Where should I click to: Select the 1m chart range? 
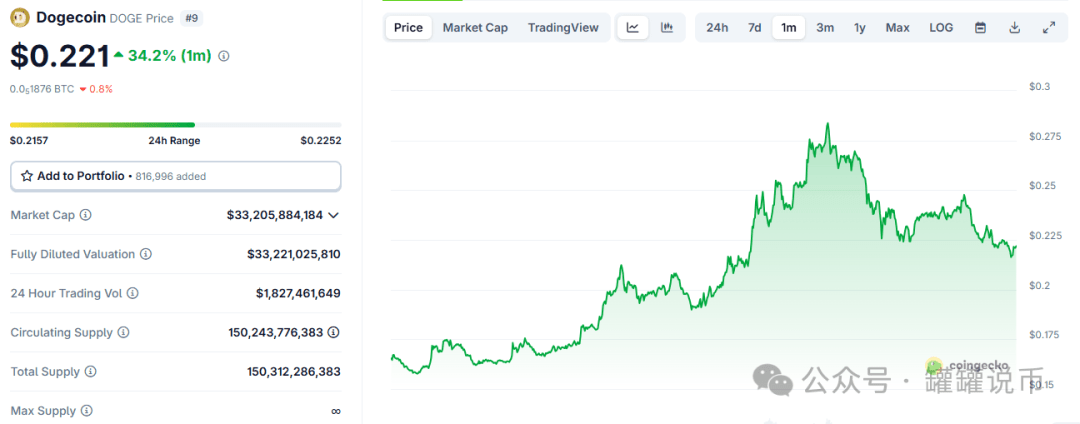(x=789, y=28)
